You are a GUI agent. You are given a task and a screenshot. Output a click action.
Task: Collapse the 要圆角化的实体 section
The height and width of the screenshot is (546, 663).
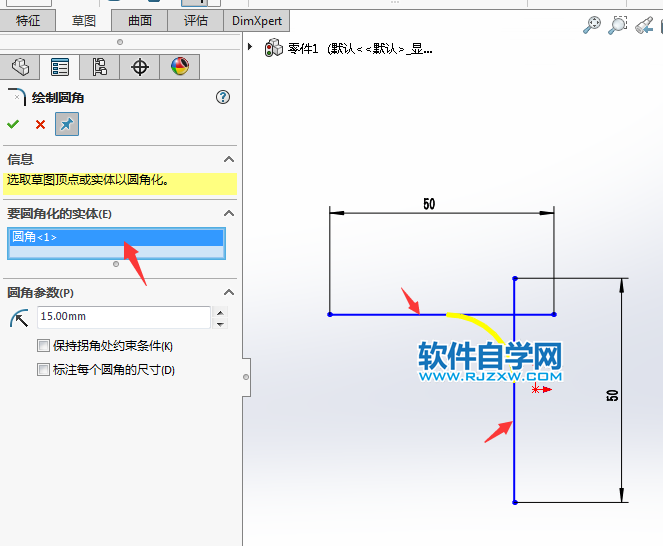pos(229,213)
